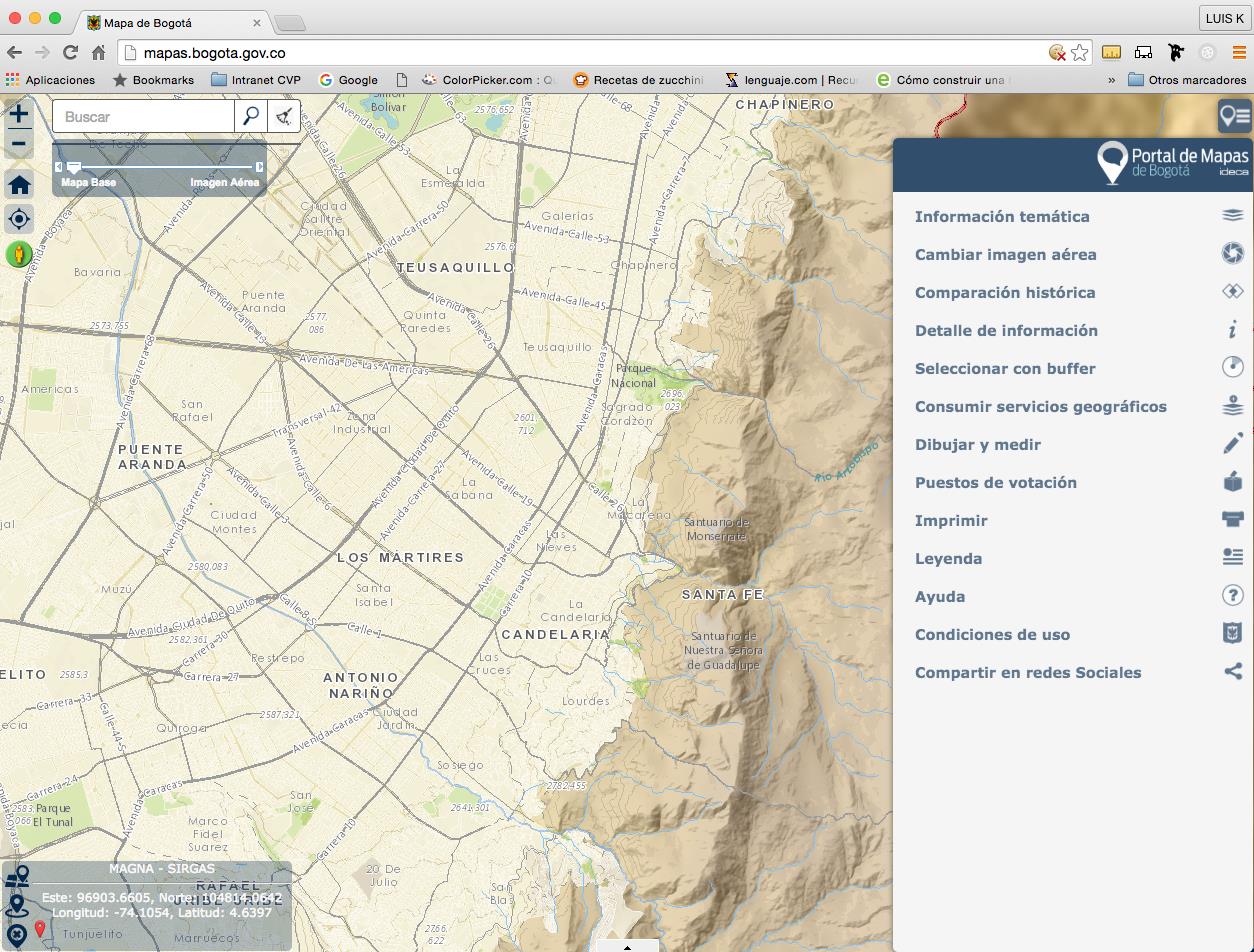This screenshot has width=1254, height=952.
Task: Click the pin-with-X remove marker icon
Action: [x=16, y=936]
